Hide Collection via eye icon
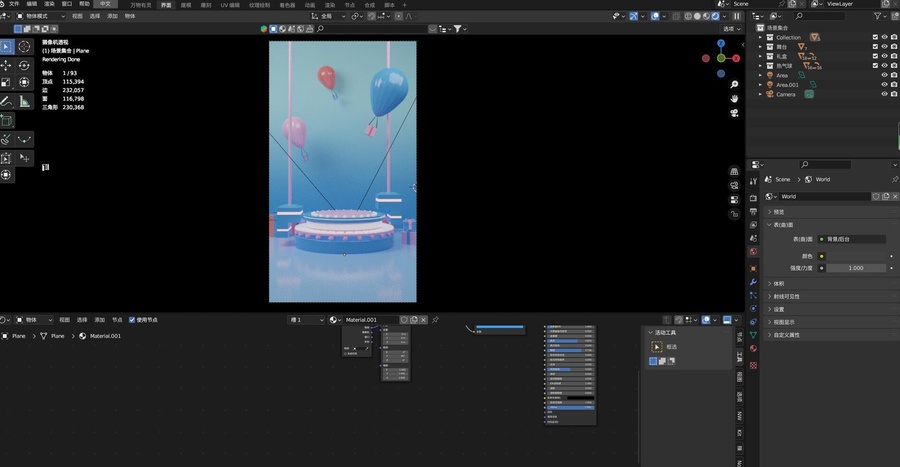The width and height of the screenshot is (900, 467). click(x=885, y=37)
